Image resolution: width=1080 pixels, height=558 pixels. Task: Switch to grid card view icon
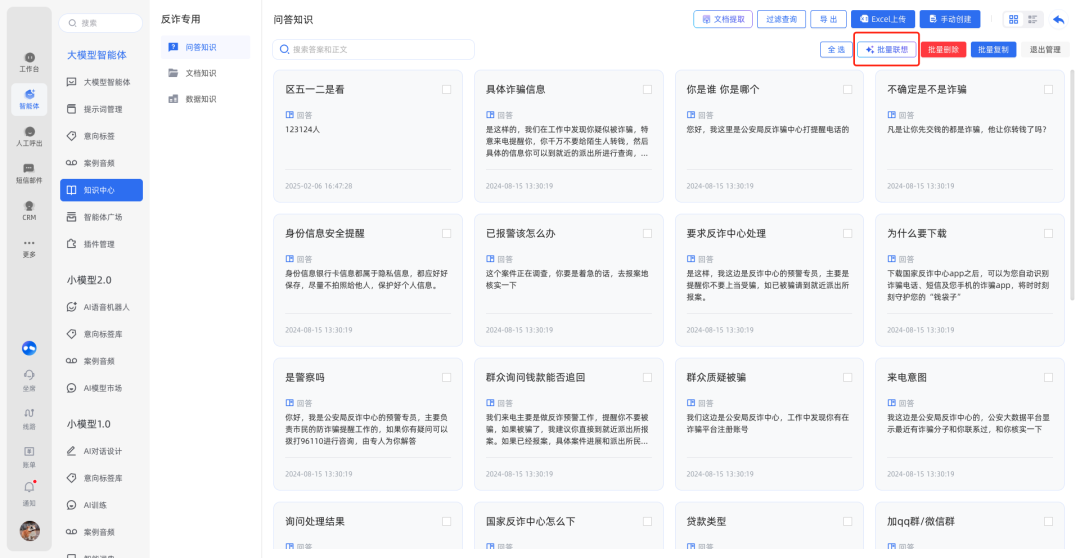[1013, 19]
